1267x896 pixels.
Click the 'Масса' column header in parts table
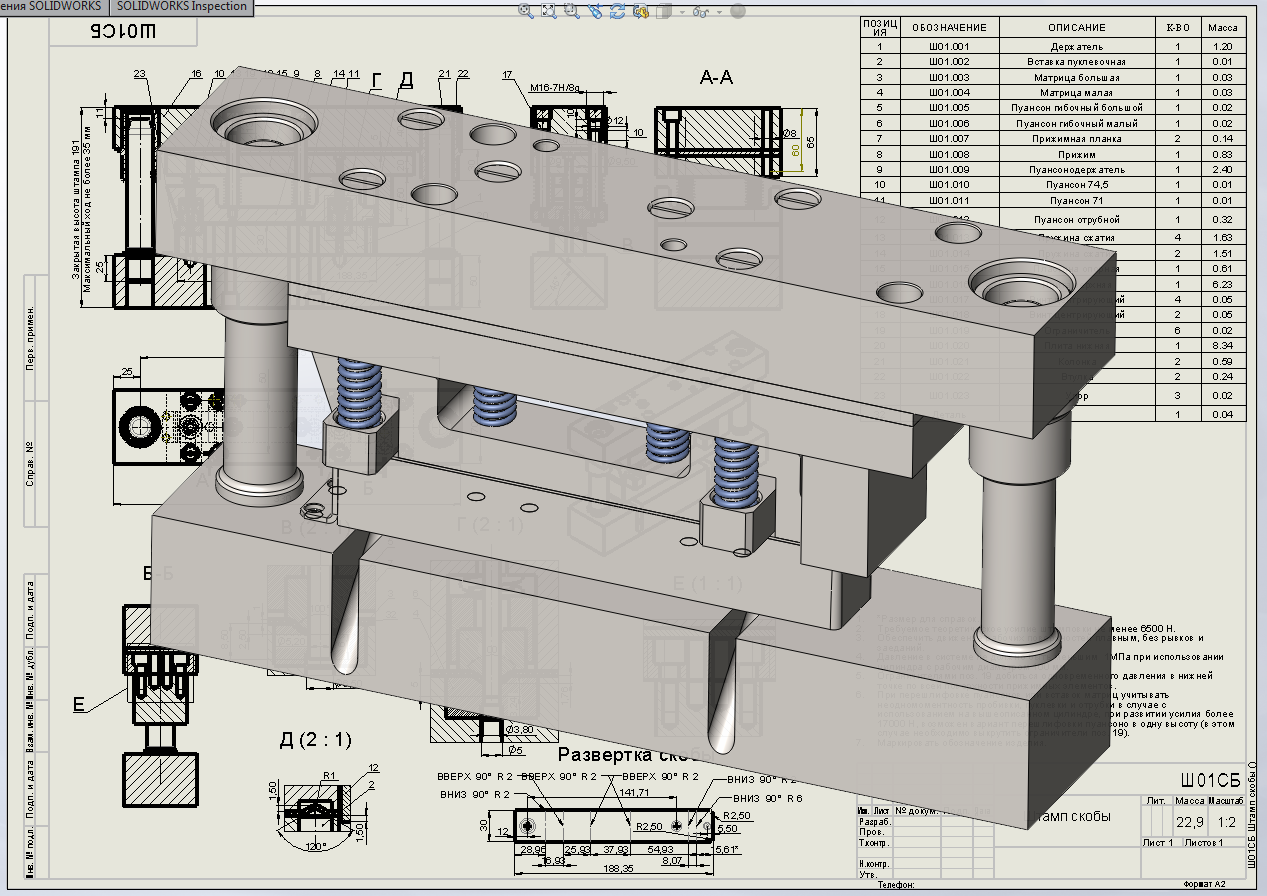tap(1222, 27)
